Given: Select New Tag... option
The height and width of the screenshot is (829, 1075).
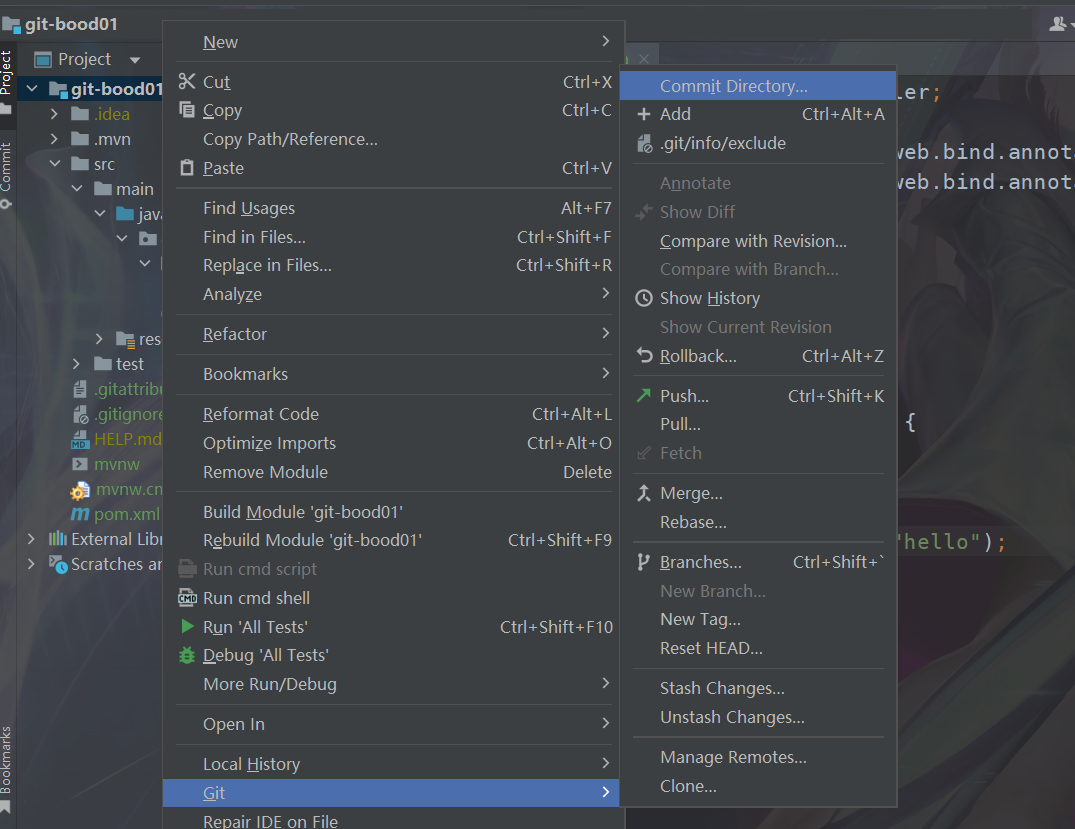Looking at the screenshot, I should tap(758, 619).
